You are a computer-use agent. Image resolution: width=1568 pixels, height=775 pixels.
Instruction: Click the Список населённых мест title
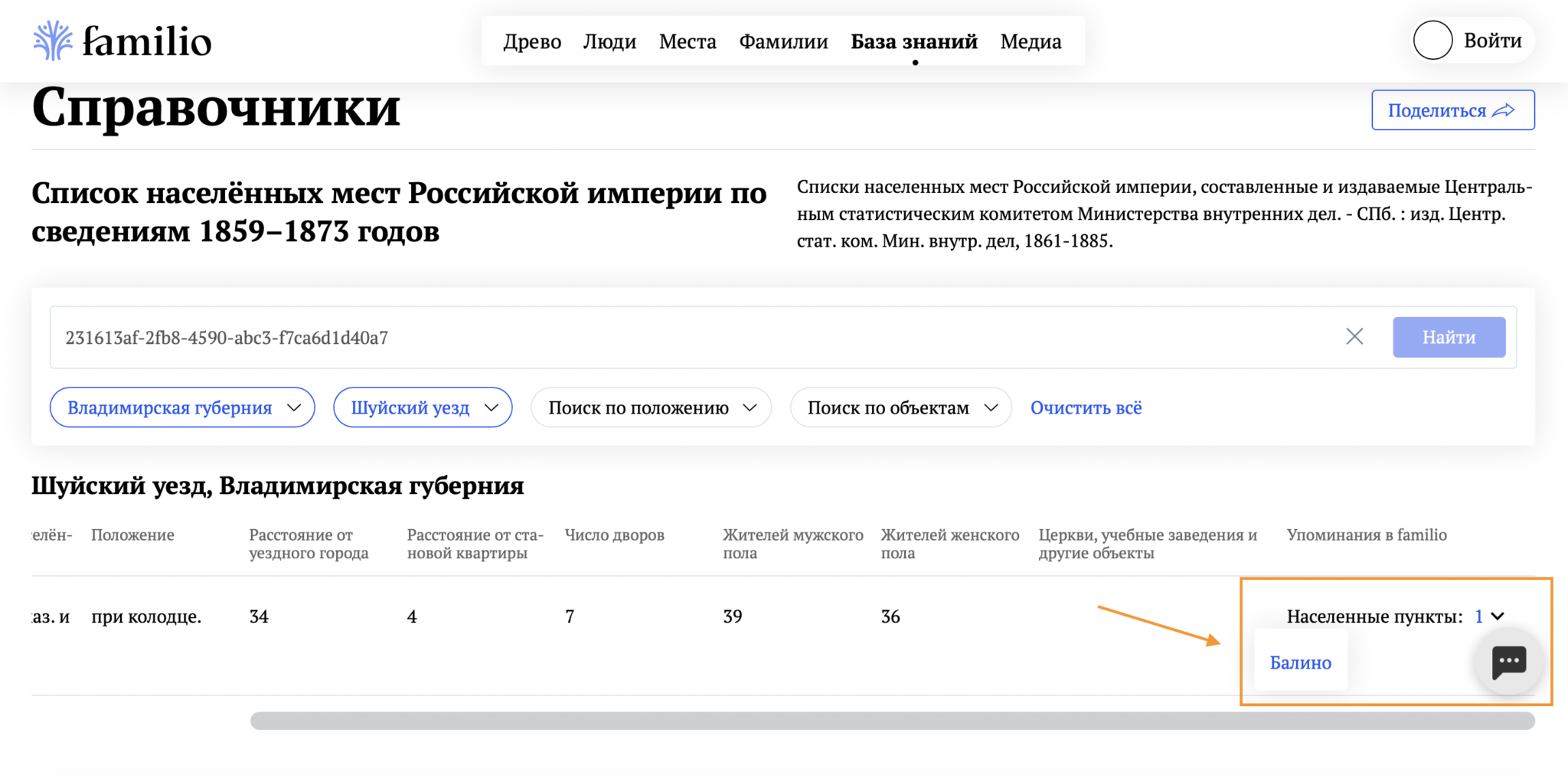pyautogui.click(x=399, y=211)
